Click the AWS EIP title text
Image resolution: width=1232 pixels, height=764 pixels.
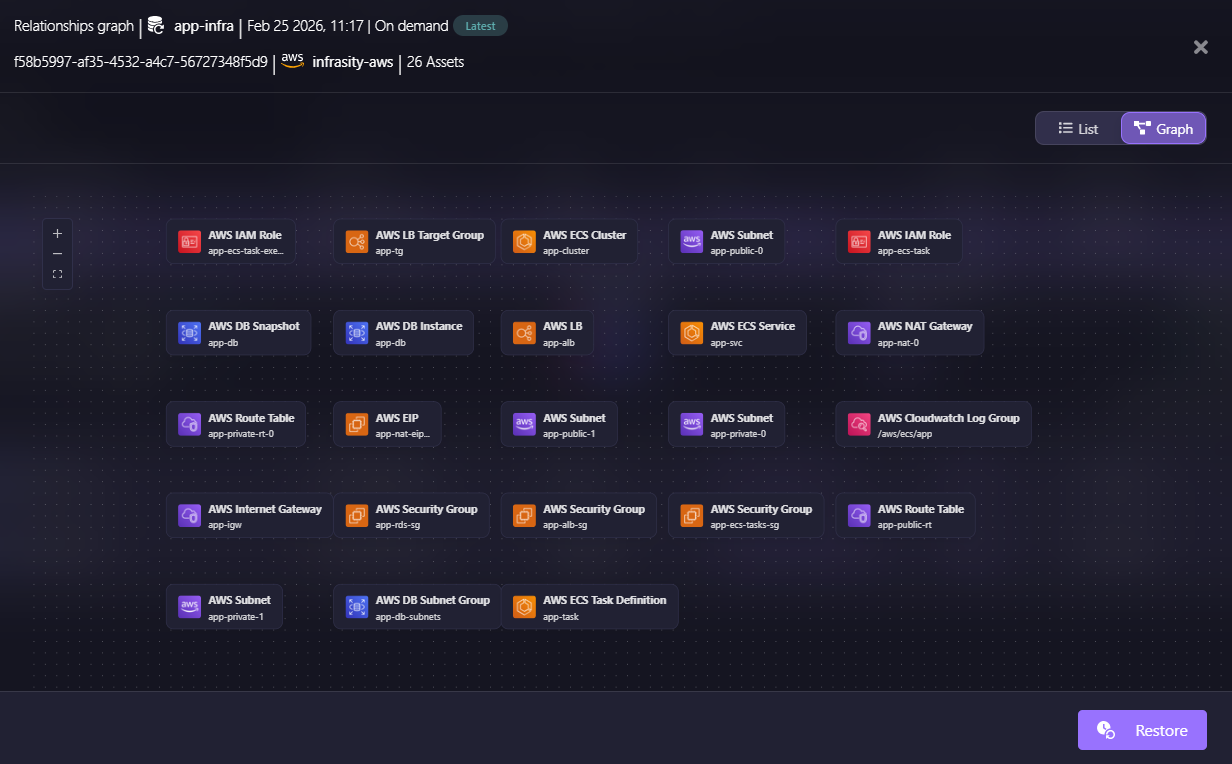[x=397, y=418]
